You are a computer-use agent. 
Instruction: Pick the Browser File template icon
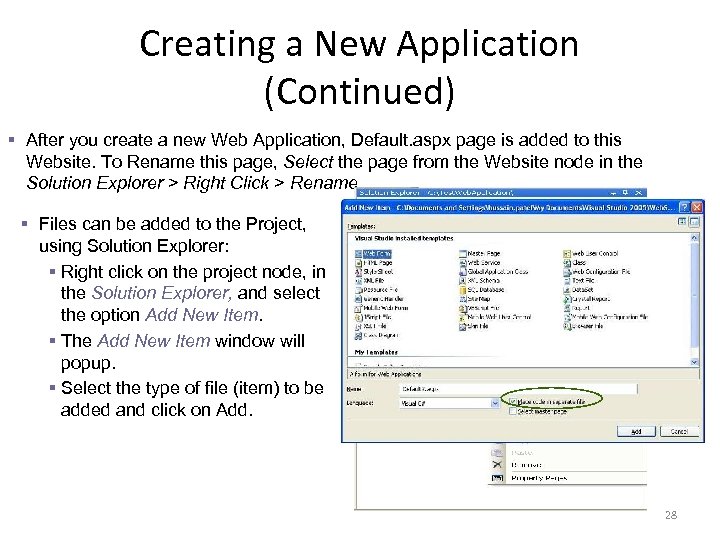pos(567,326)
